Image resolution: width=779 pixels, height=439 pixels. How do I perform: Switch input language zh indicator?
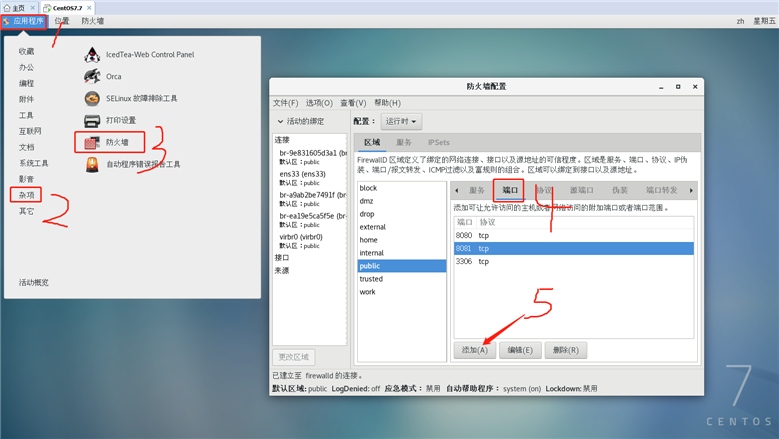coord(740,21)
